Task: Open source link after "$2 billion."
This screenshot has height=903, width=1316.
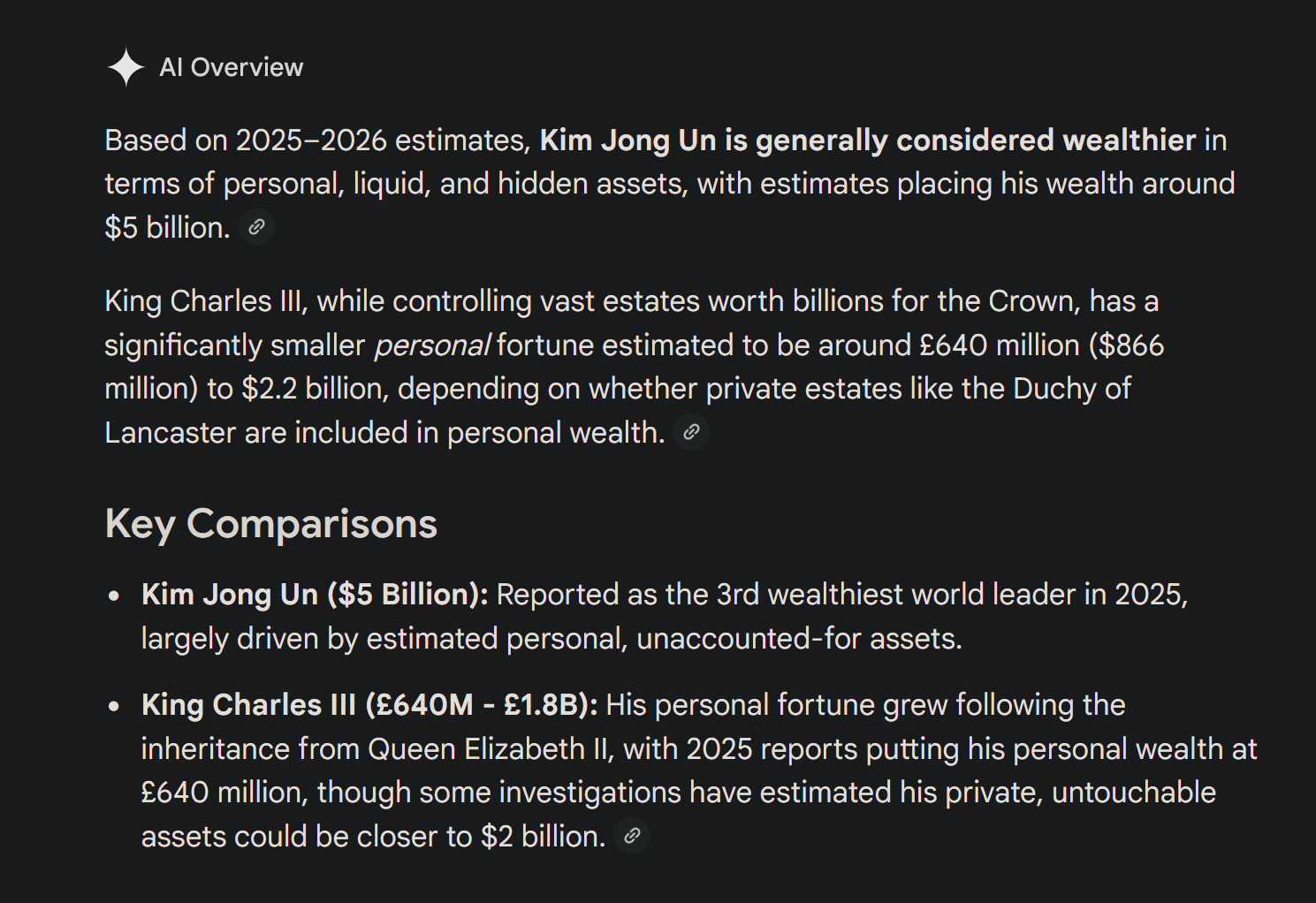Action: [632, 836]
